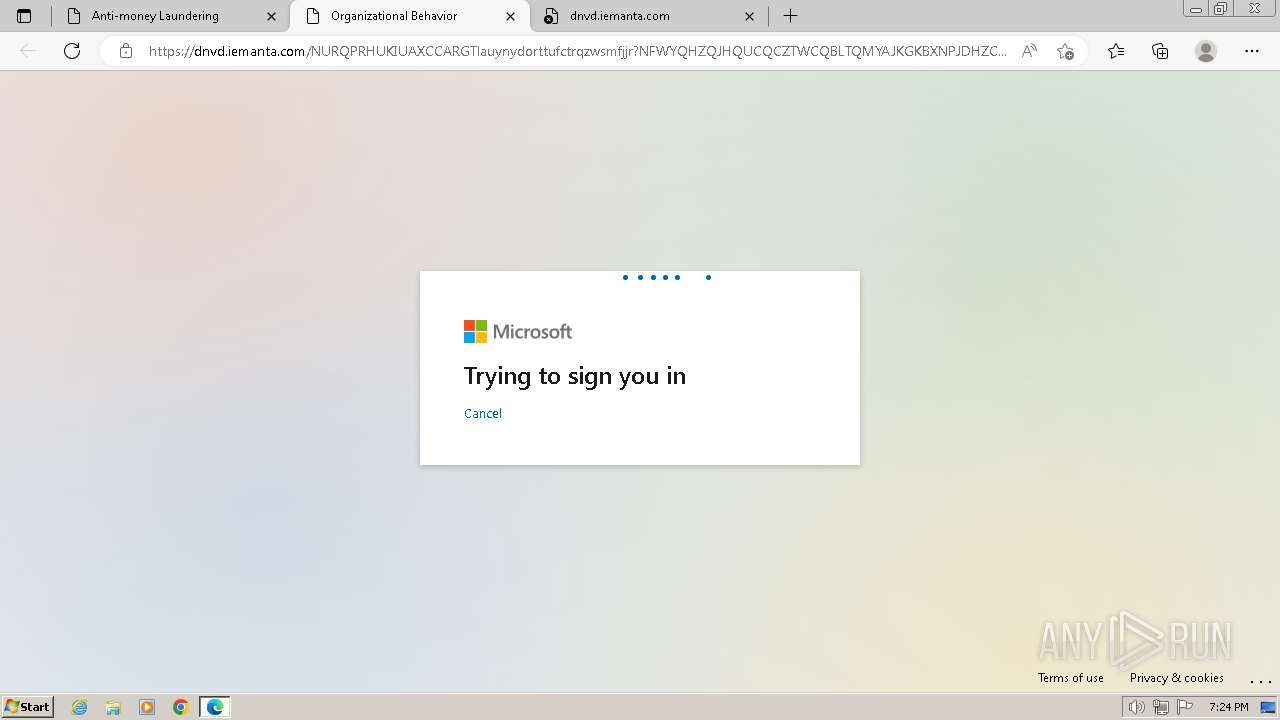Select the Microsoft Edge taskbar button
Image resolution: width=1280 pixels, height=720 pixels.
point(215,707)
